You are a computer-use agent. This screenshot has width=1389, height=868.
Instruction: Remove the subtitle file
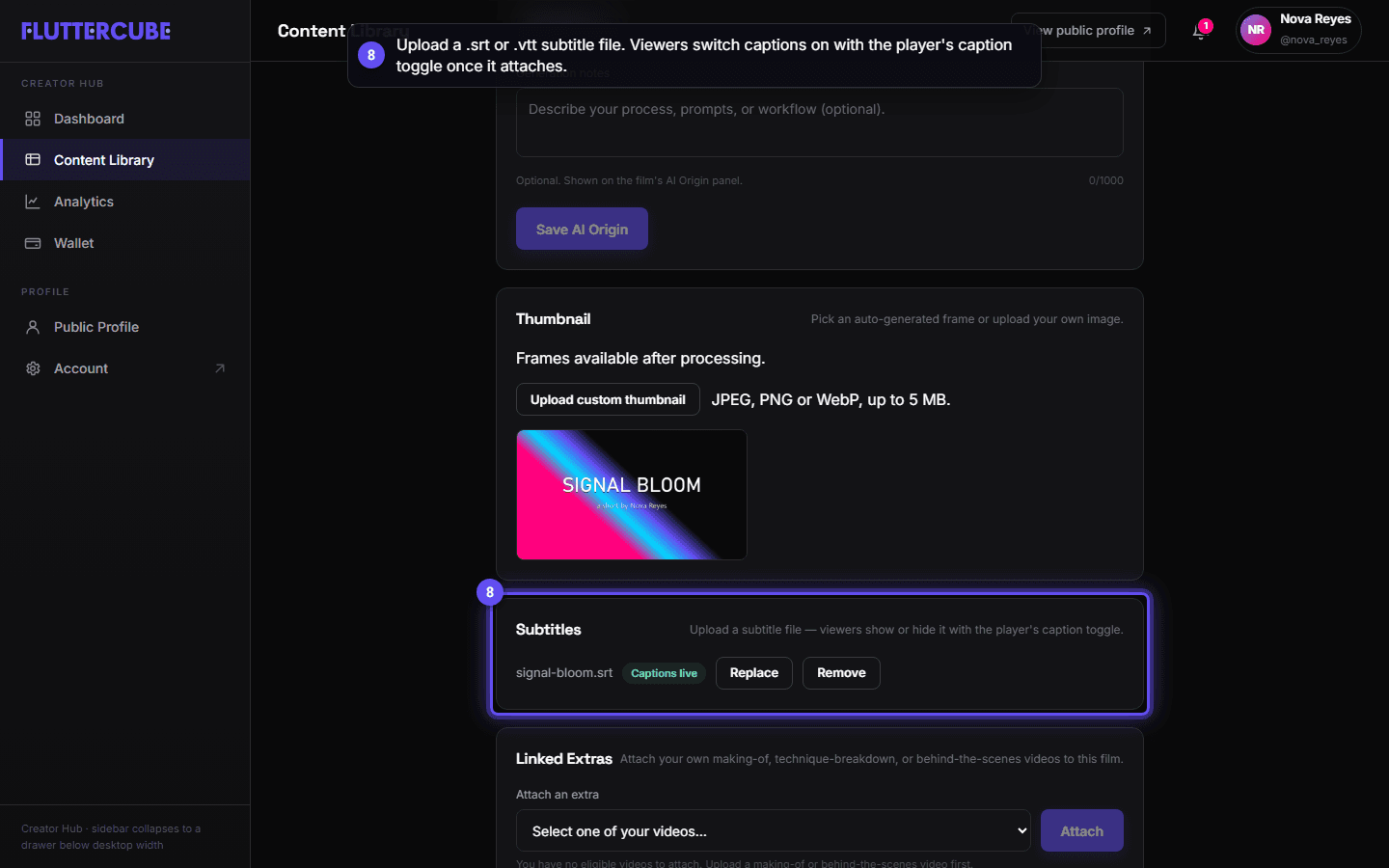(841, 673)
